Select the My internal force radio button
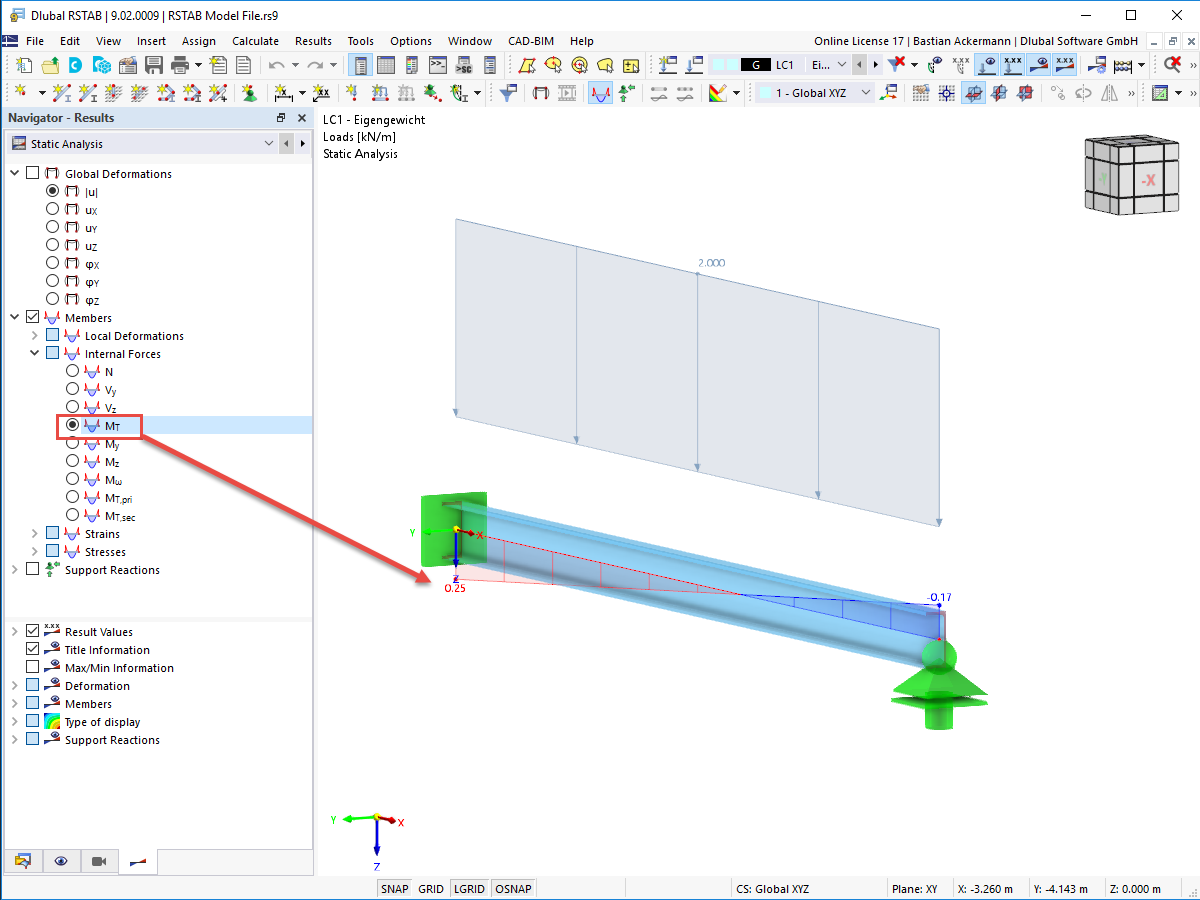 coord(72,445)
